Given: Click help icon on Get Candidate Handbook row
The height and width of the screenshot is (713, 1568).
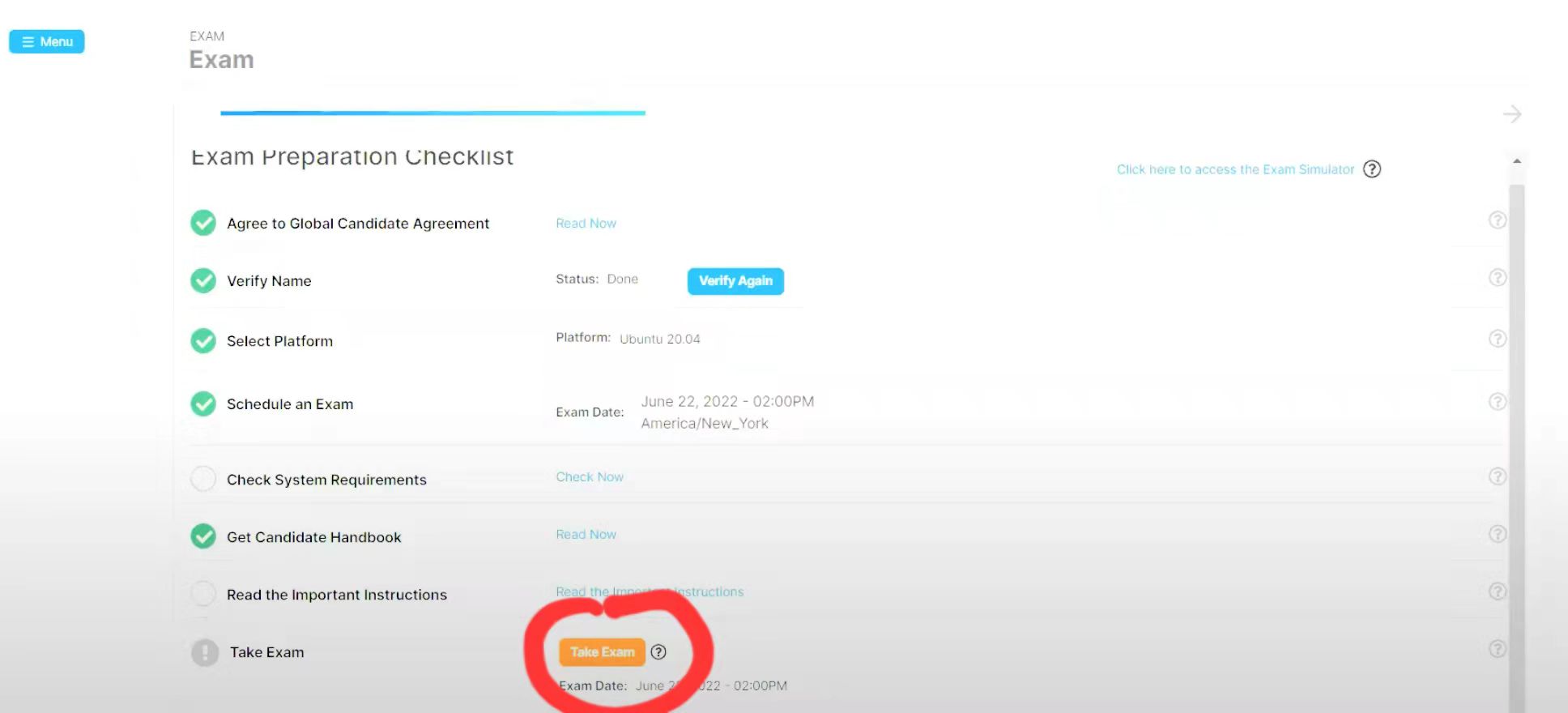Looking at the screenshot, I should (x=1497, y=534).
